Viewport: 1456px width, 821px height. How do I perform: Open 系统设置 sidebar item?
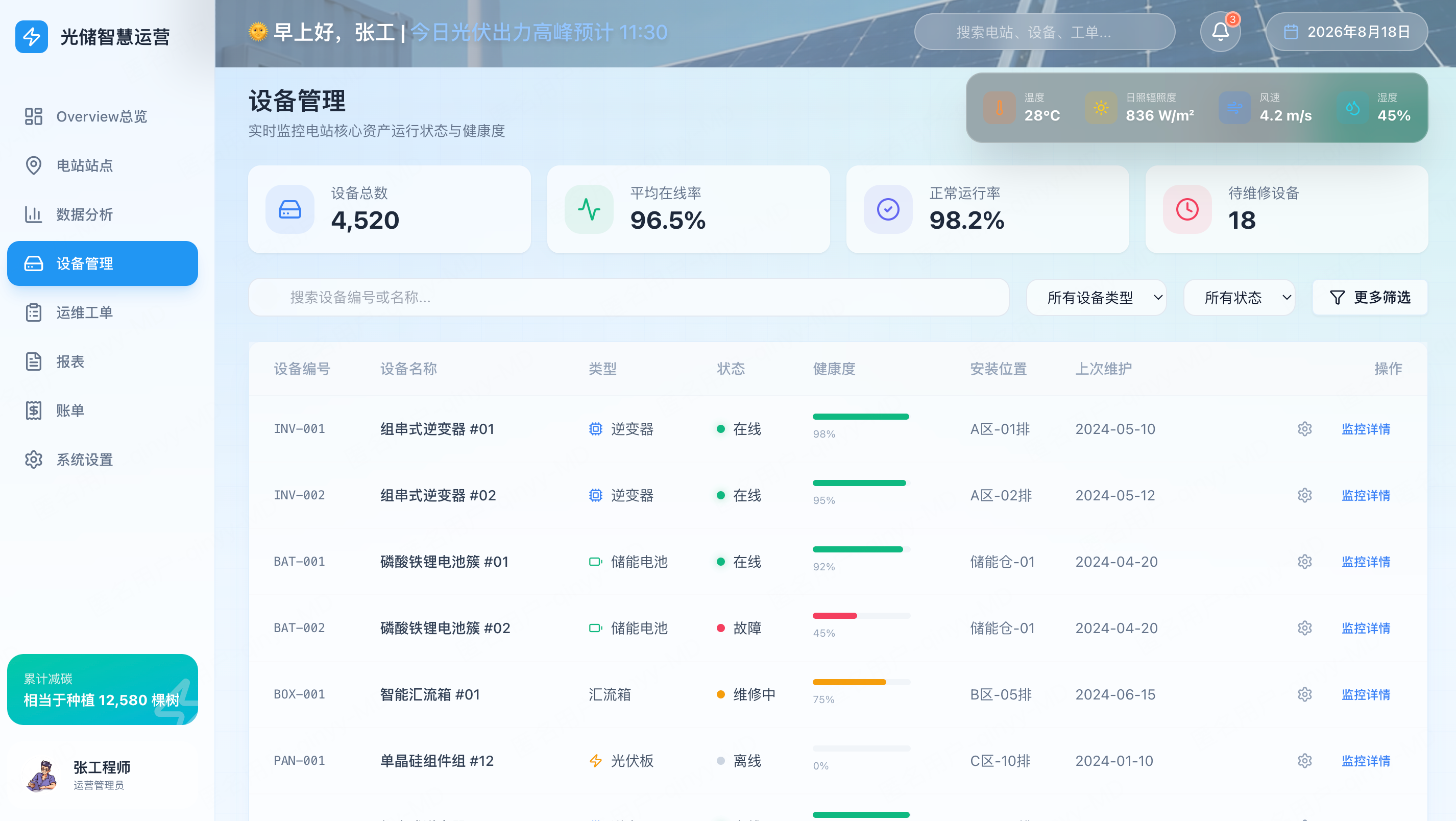point(102,460)
